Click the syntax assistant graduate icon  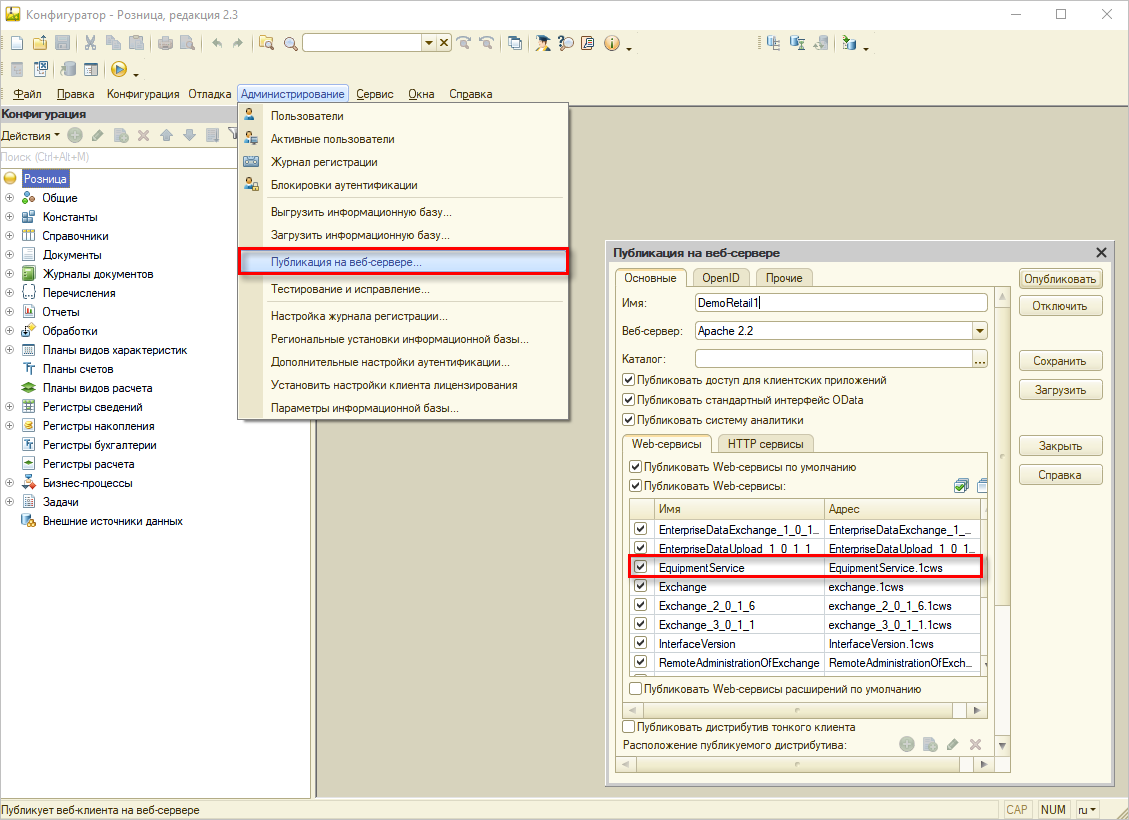543,43
